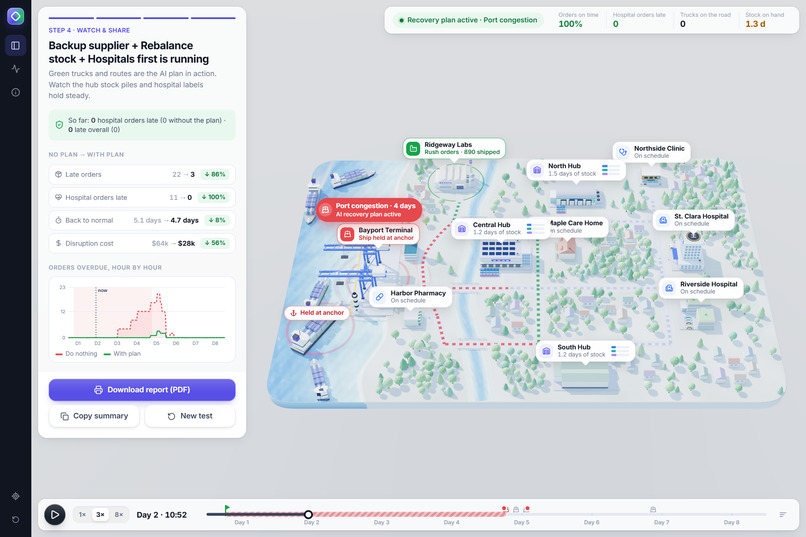Click the Harbor Pharmacy pill icon
Screen dimensions: 806x537
coord(379,297)
